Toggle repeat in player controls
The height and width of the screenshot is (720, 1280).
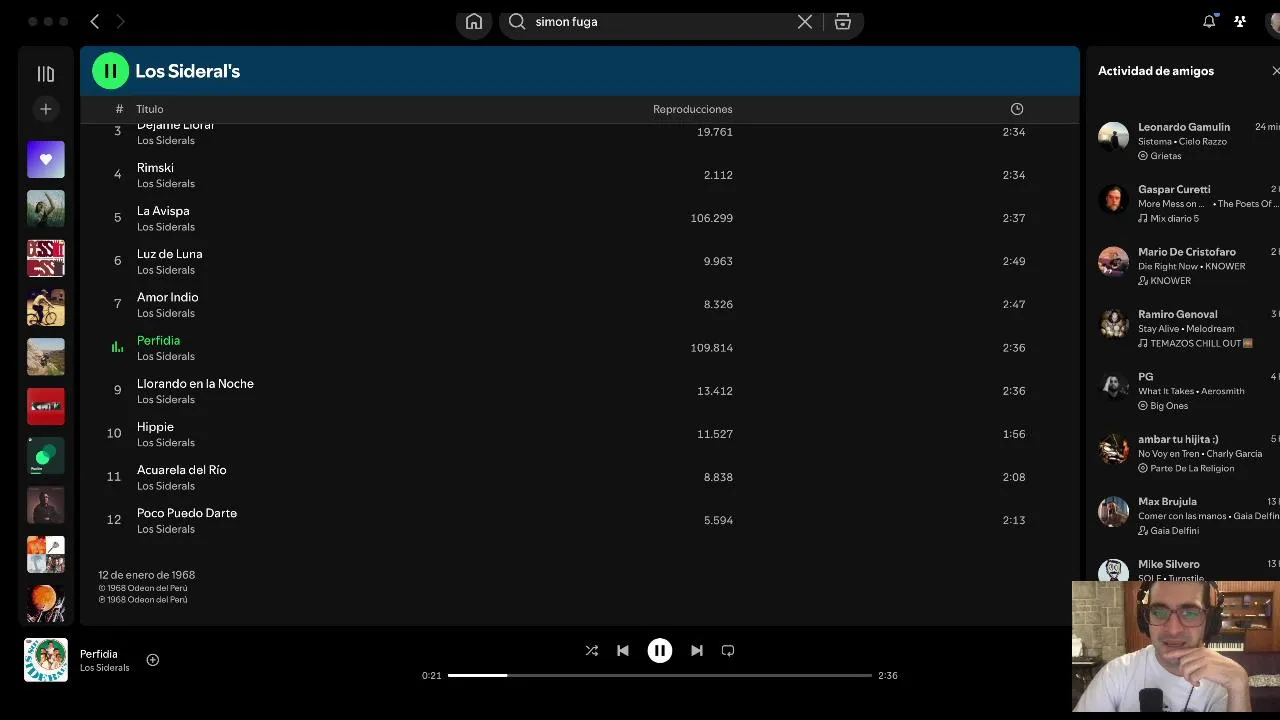tap(728, 650)
